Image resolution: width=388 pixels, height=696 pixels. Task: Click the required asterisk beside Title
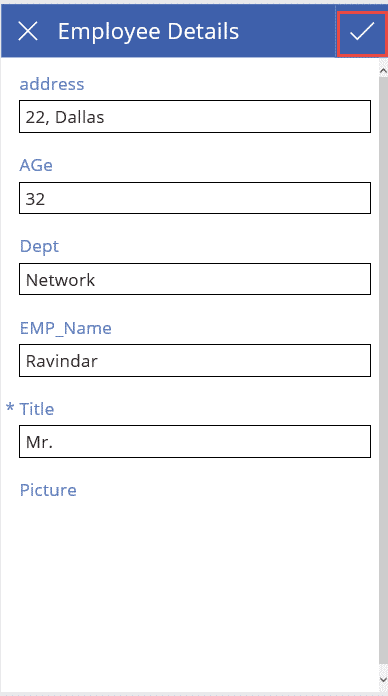[10, 408]
